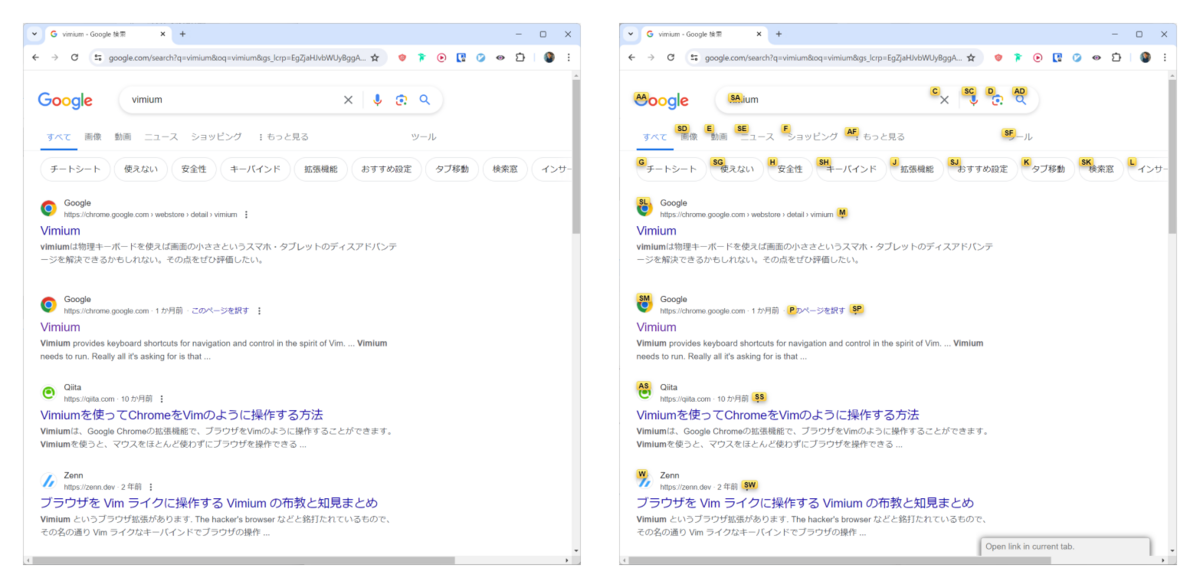
Task: Click 検索窓 chip in right window
Action: 1100,169
